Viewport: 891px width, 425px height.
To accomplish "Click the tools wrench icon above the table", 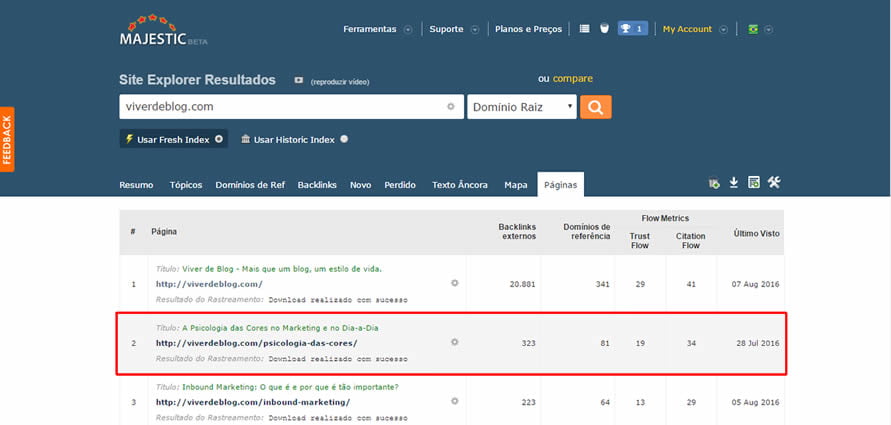I will pos(774,182).
